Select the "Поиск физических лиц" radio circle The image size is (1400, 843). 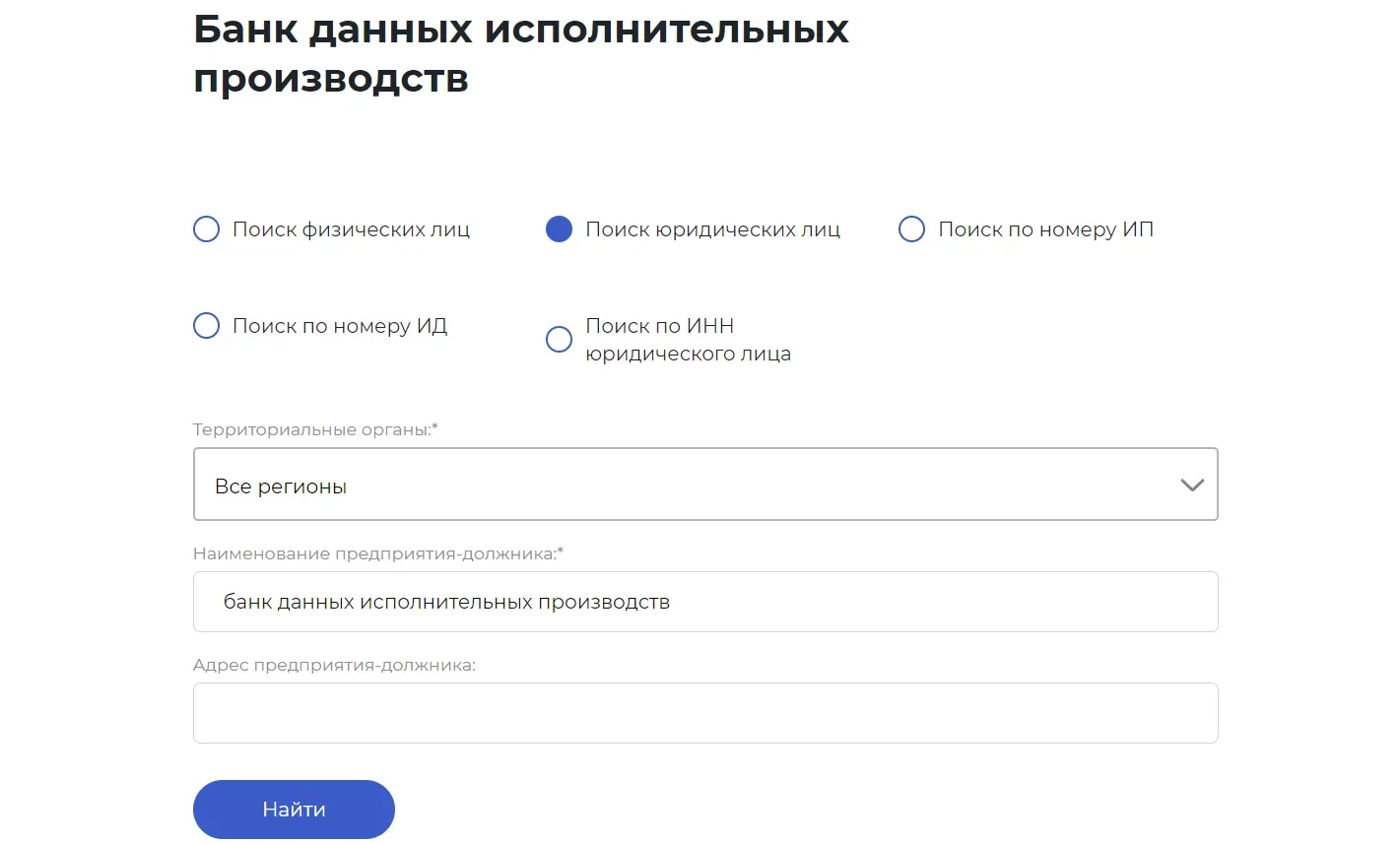coord(206,229)
